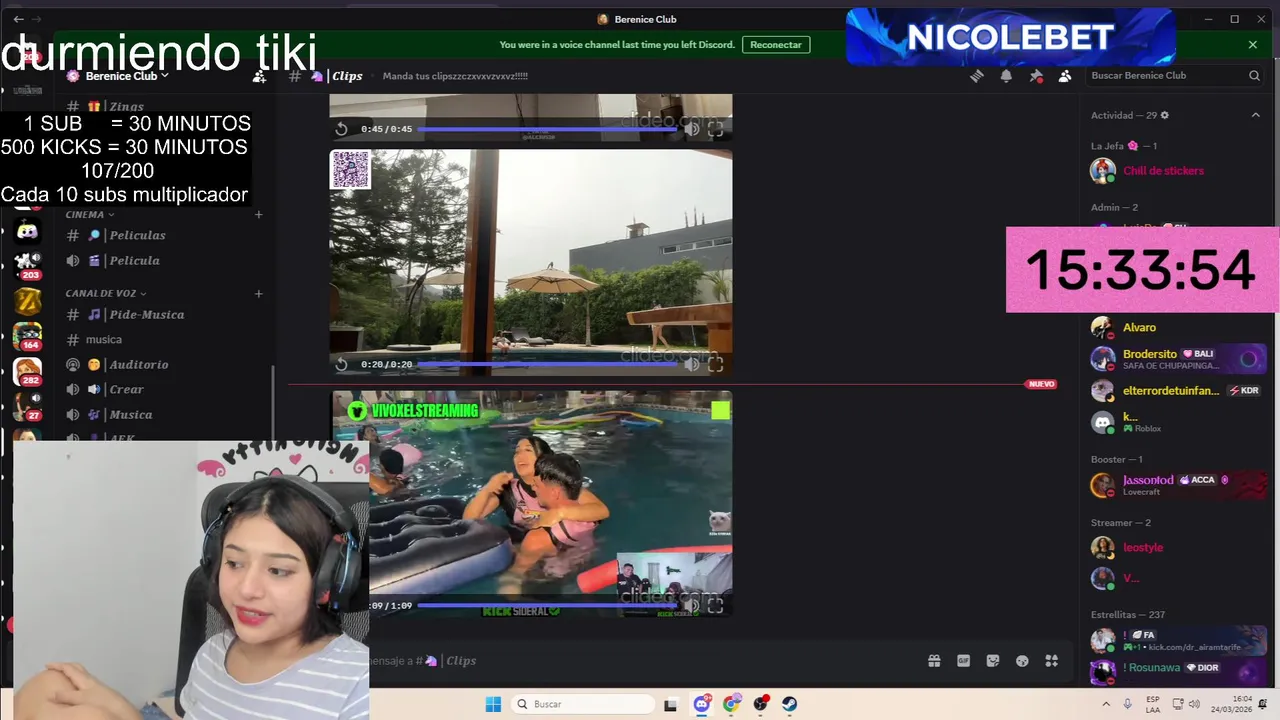Open the apps launcher icon in message bar
Image resolution: width=1280 pixels, height=720 pixels.
1051,661
